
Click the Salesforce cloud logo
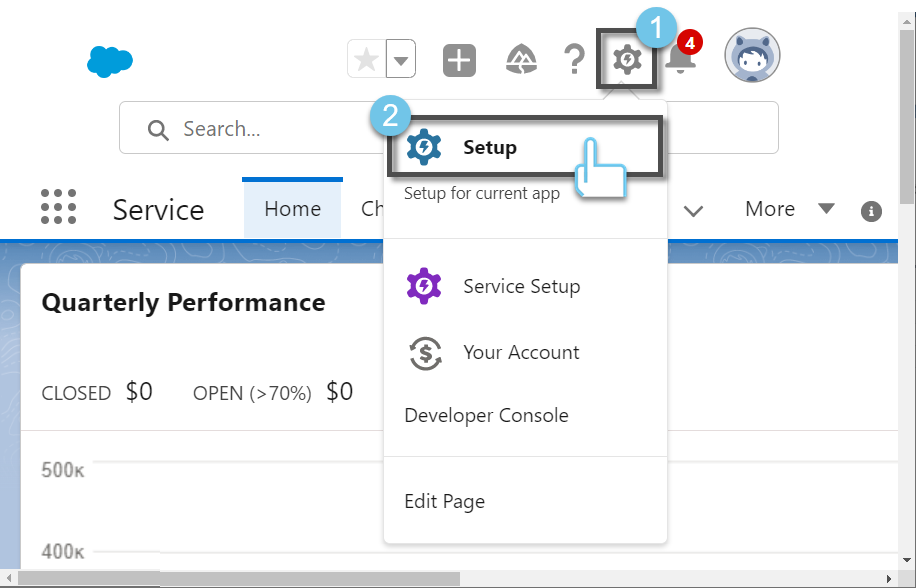pyautogui.click(x=110, y=61)
